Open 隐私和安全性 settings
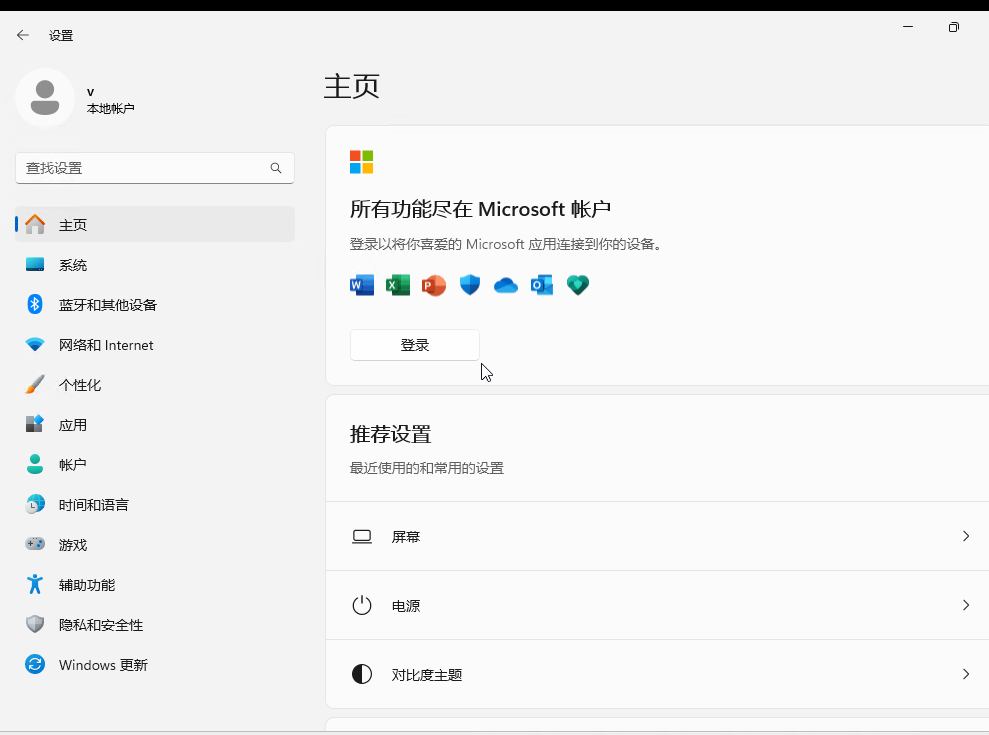989x735 pixels. click(x=101, y=625)
